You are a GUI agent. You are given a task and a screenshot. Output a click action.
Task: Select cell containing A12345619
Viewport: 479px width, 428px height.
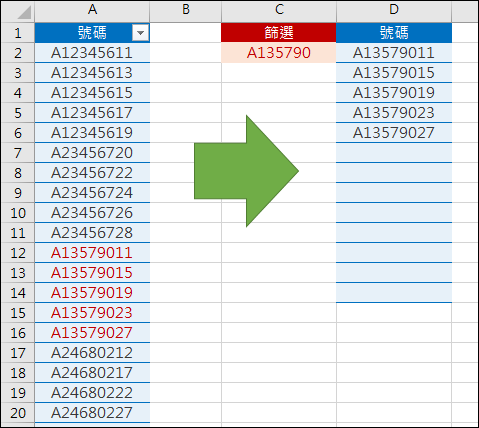click(x=92, y=133)
